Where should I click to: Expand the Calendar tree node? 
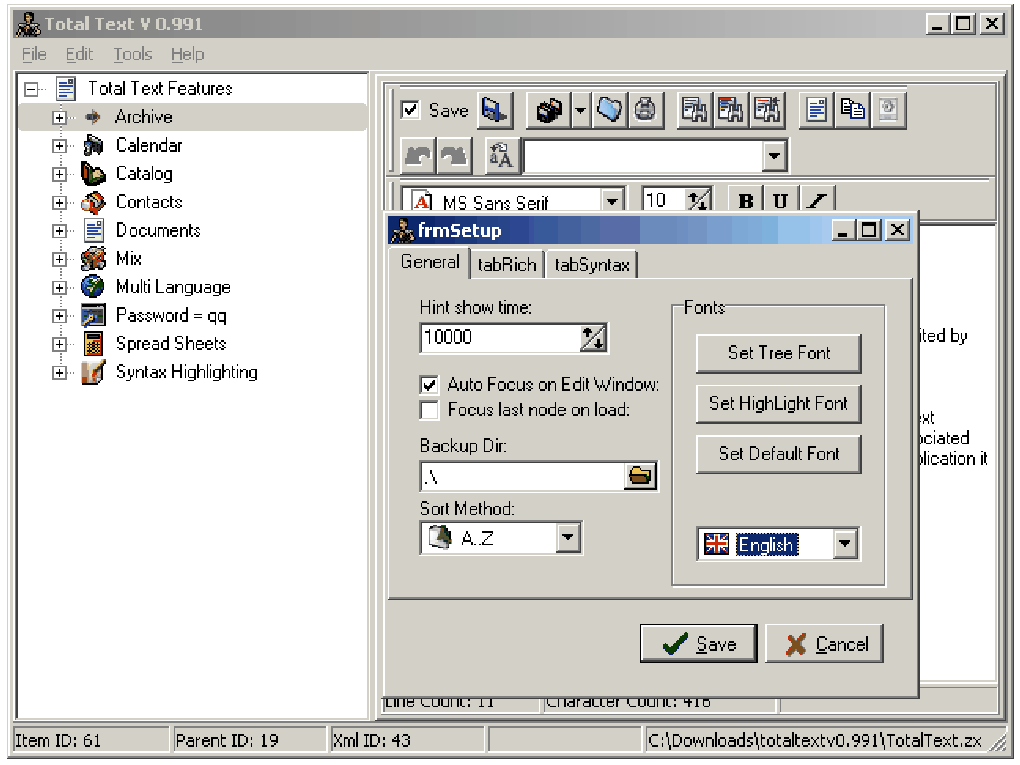click(59, 146)
